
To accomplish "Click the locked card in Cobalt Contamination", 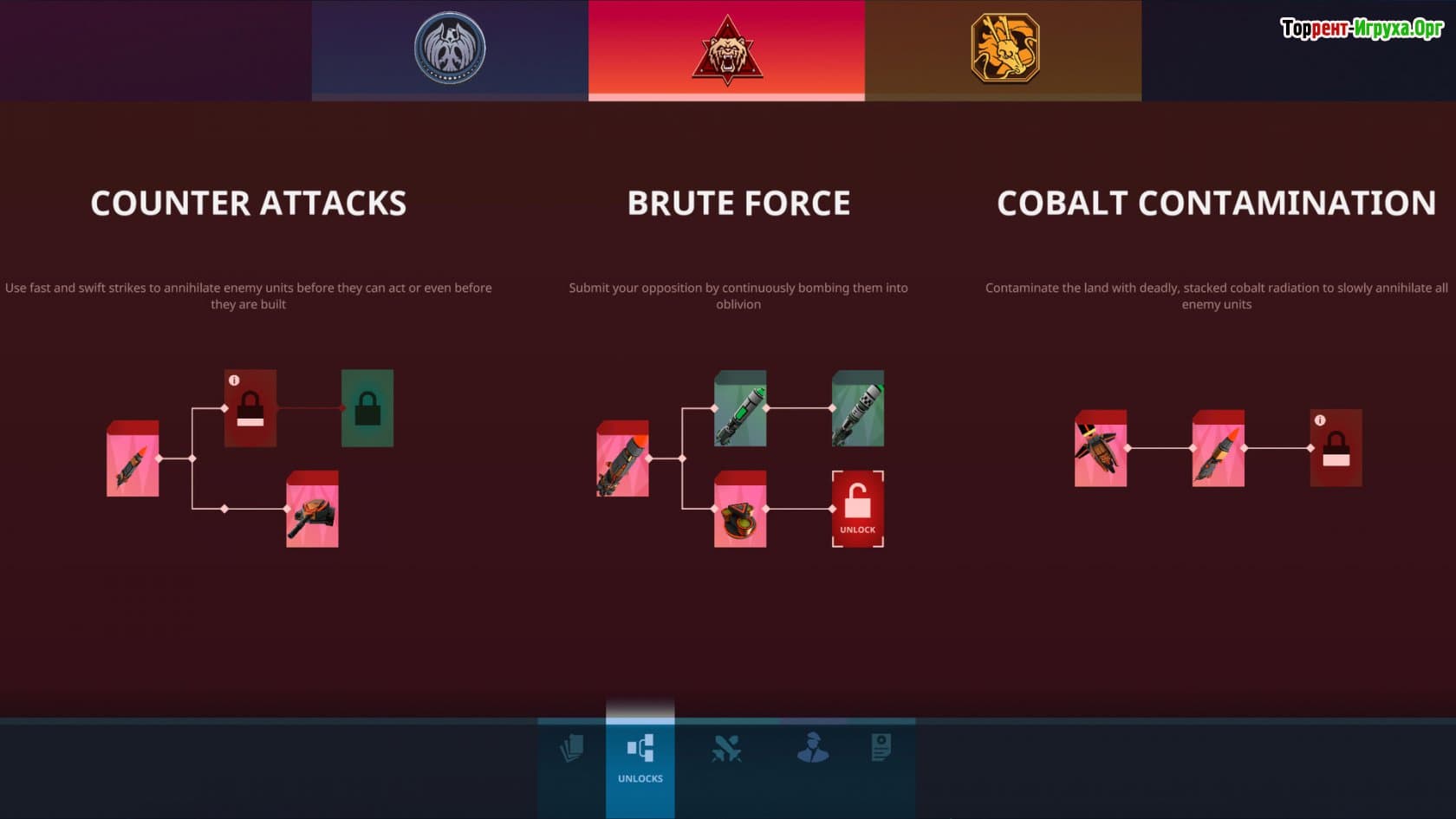I will point(1336,448).
